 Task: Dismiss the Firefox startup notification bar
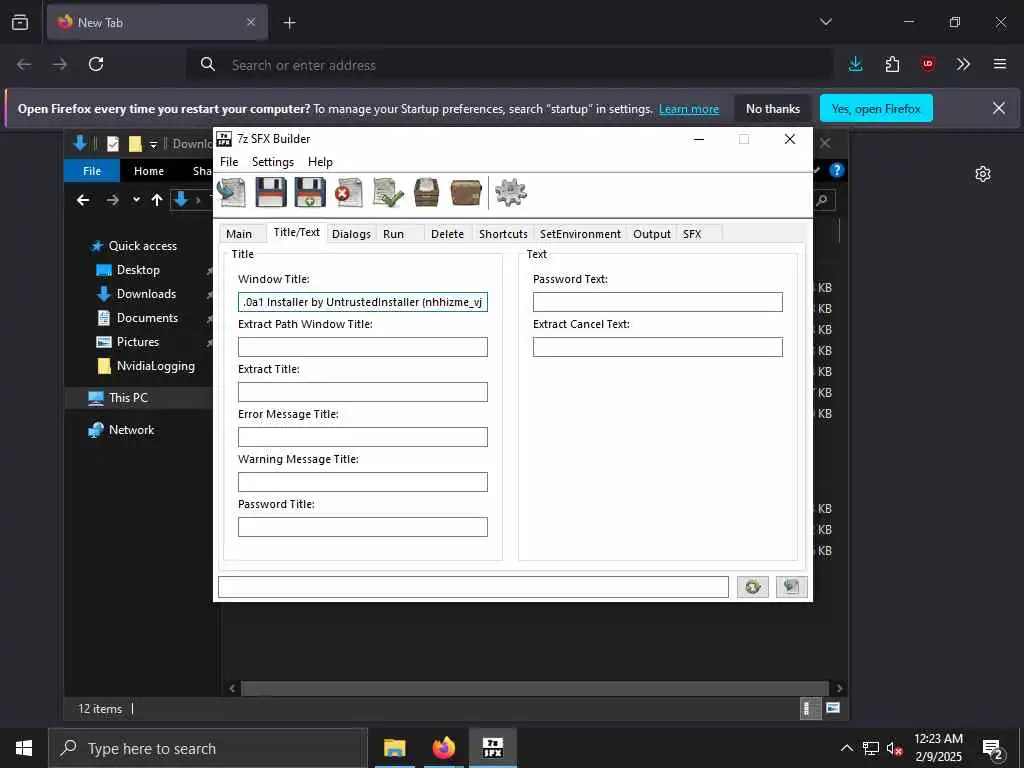(x=999, y=108)
